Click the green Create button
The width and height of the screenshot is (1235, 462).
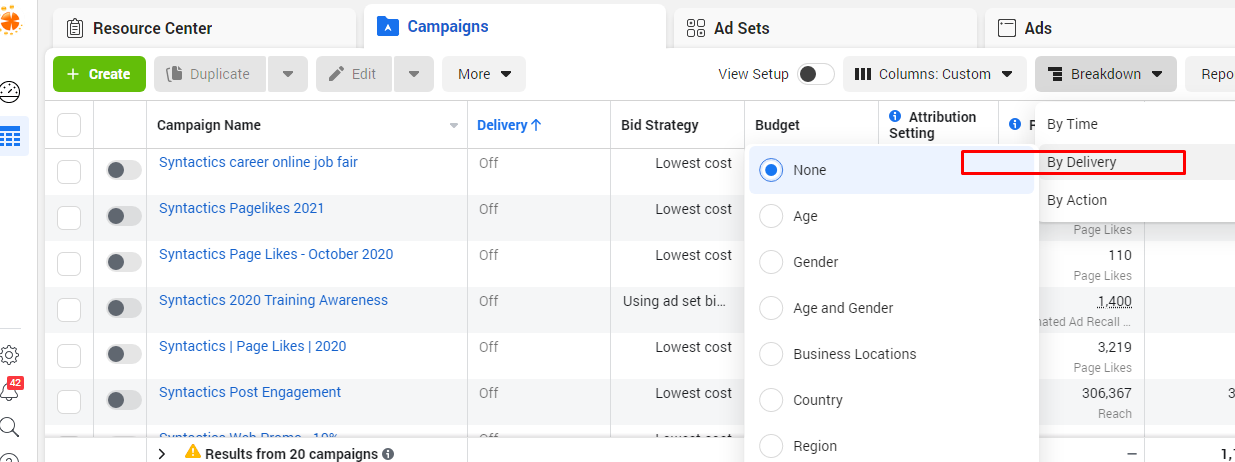[99, 74]
